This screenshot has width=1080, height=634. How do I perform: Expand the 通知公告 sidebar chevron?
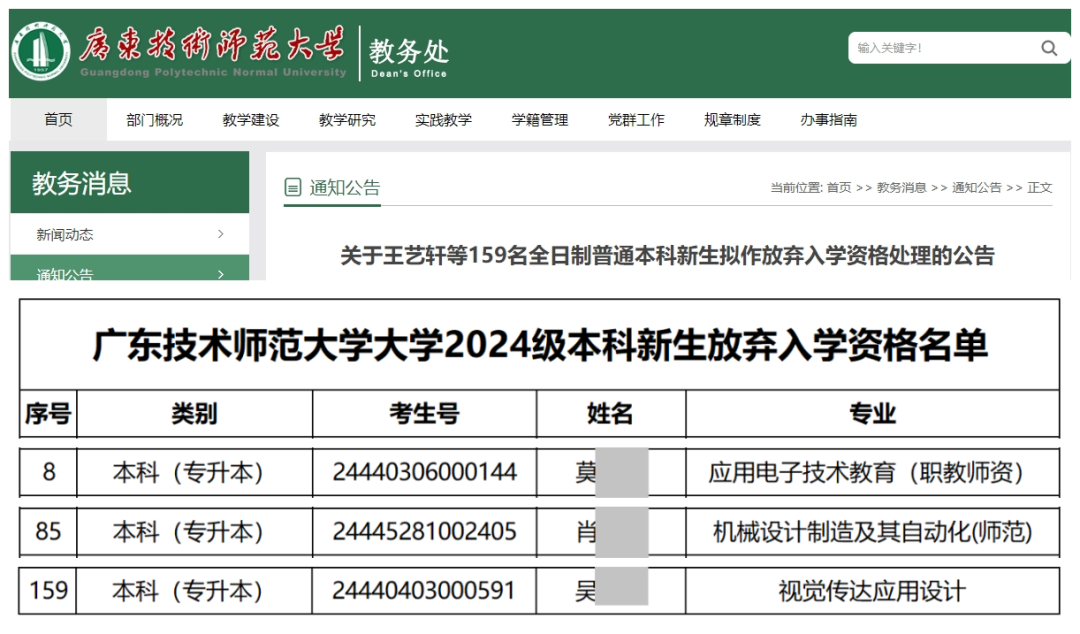[x=220, y=274]
